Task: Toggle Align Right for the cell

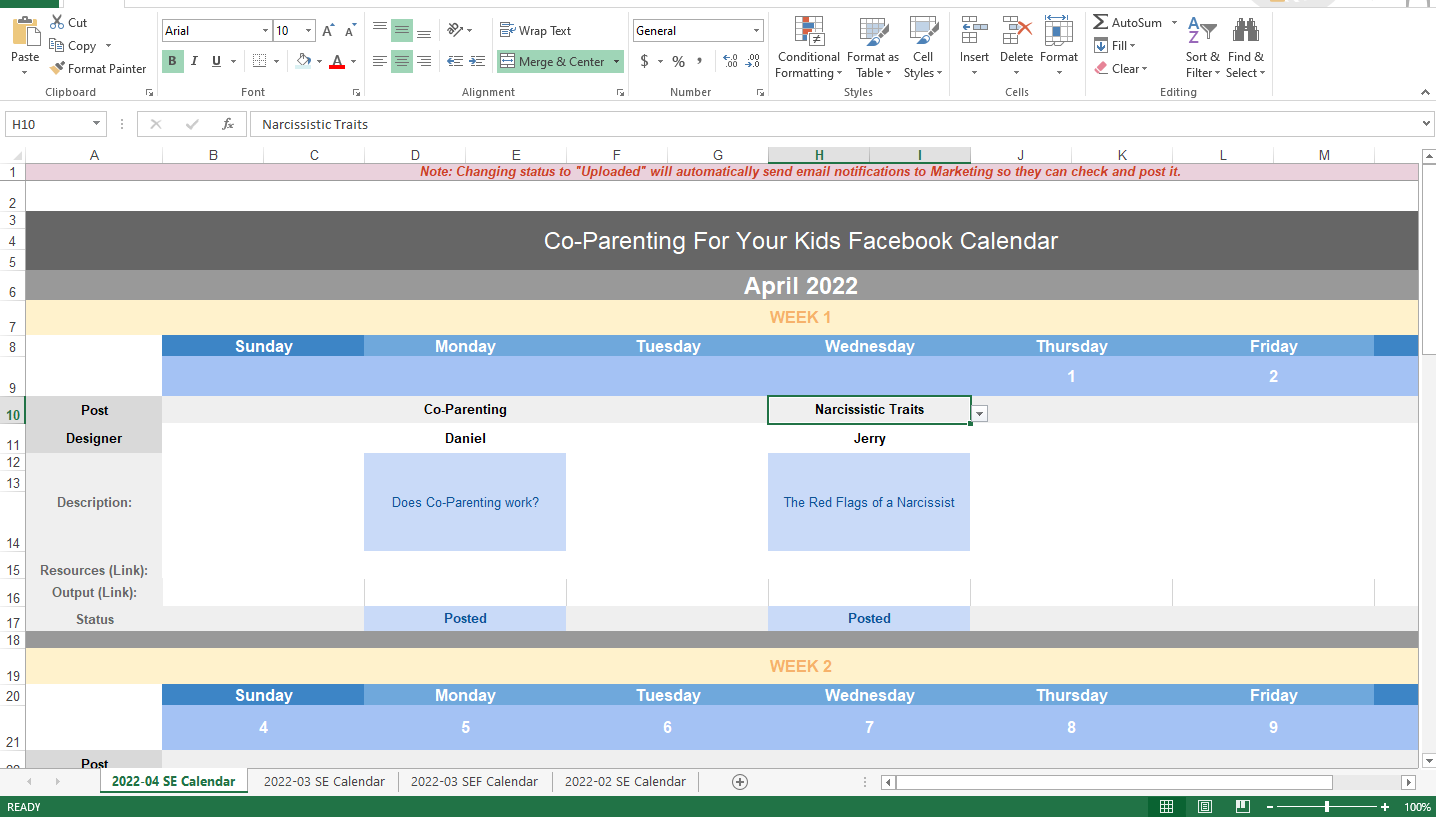Action: point(424,61)
